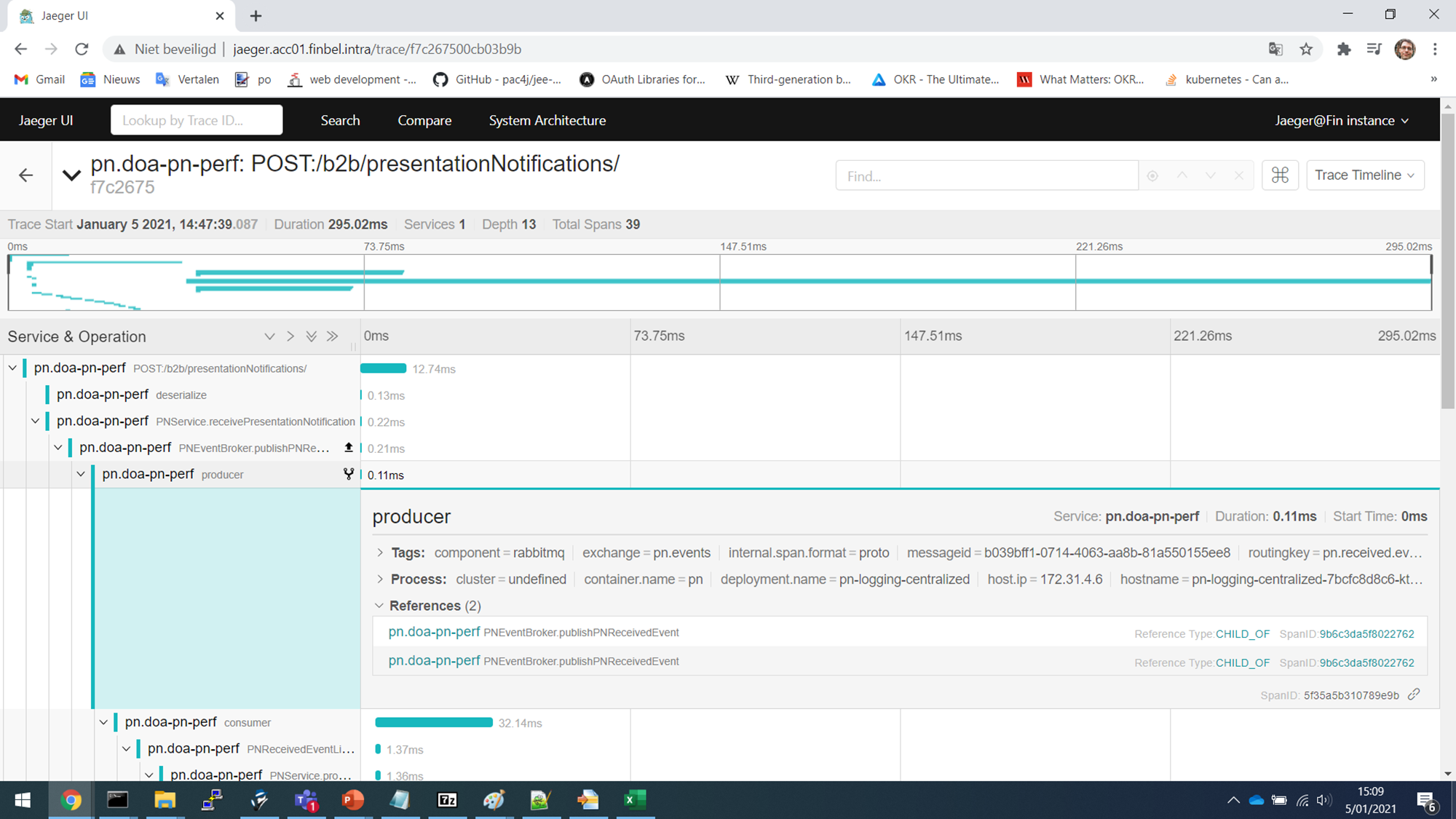Open Excel from the Windows taskbar

coord(634,800)
